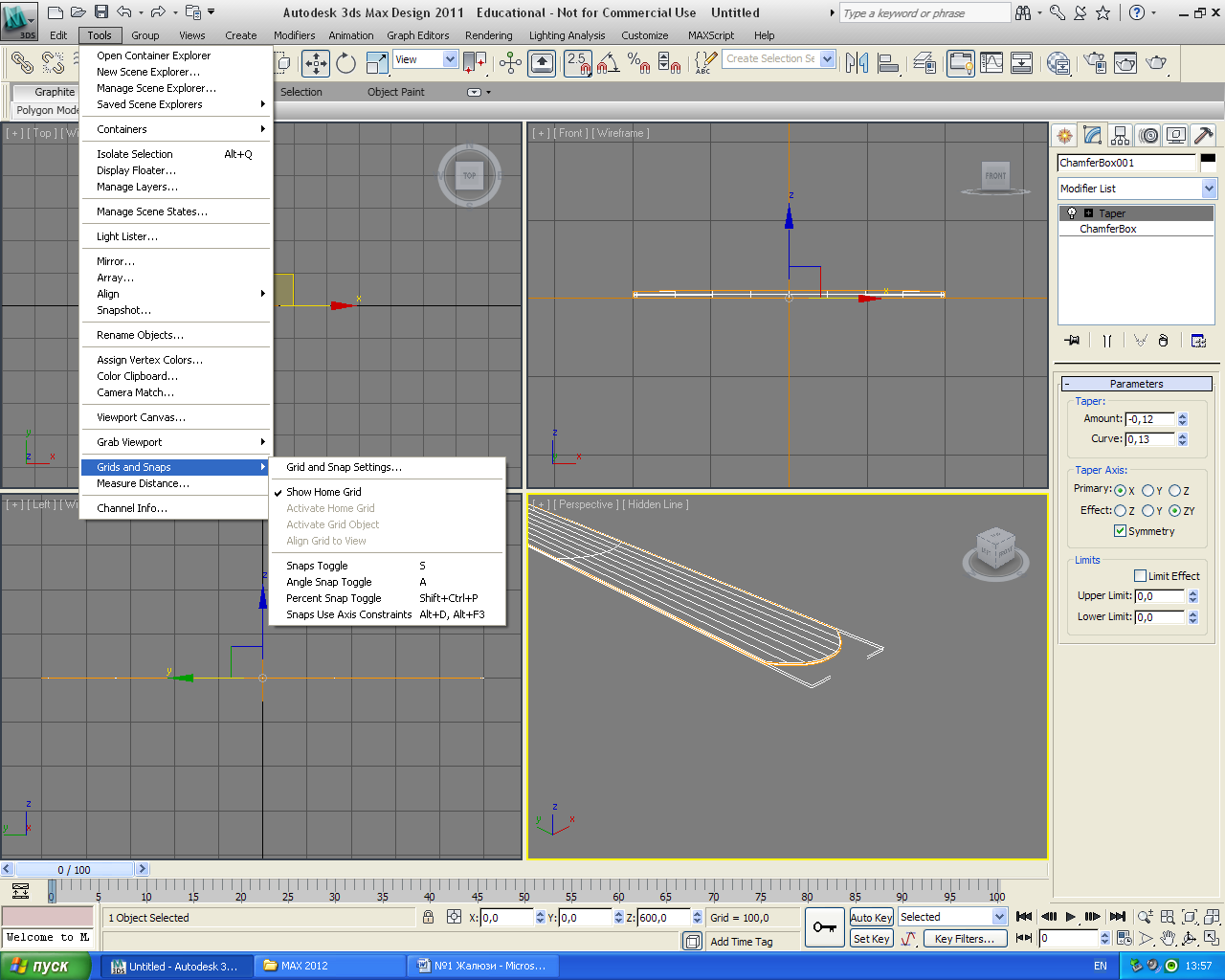Open Rendered Frame Window icon
The height and width of the screenshot is (980, 1225).
(x=1125, y=63)
